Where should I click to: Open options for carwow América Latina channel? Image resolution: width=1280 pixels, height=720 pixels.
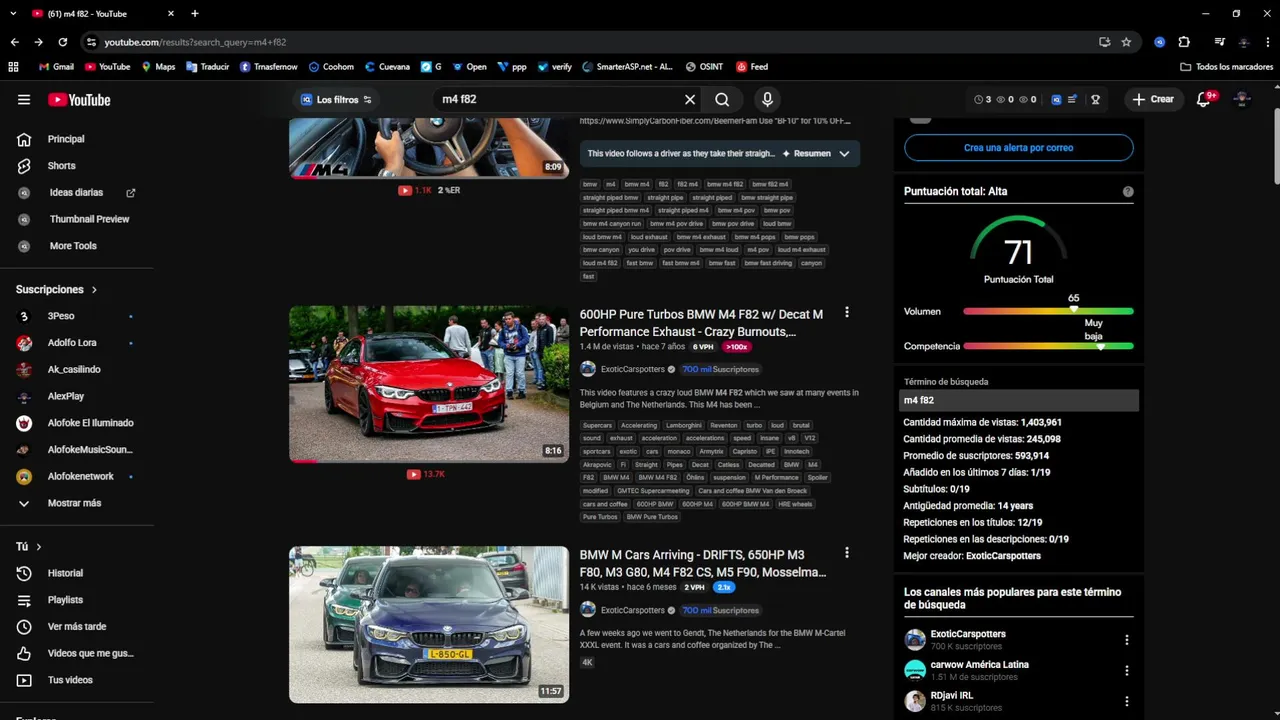point(1127,671)
